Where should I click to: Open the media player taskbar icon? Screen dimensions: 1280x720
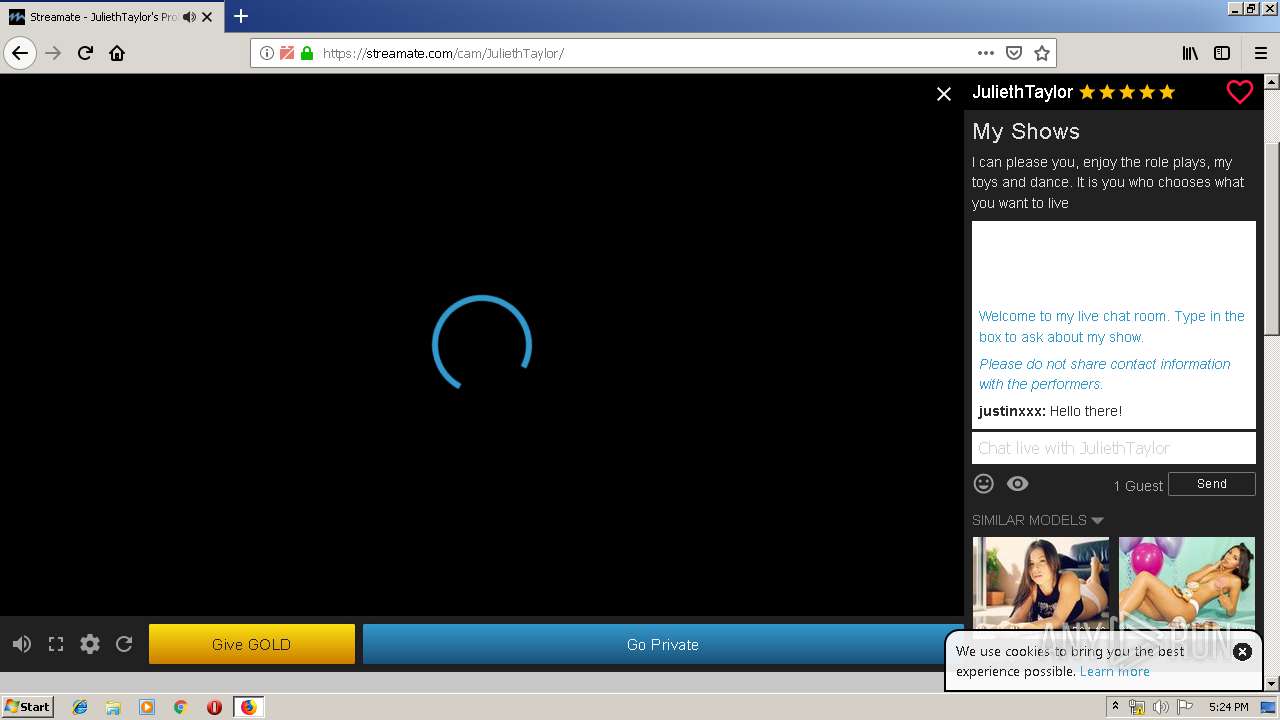tap(147, 707)
